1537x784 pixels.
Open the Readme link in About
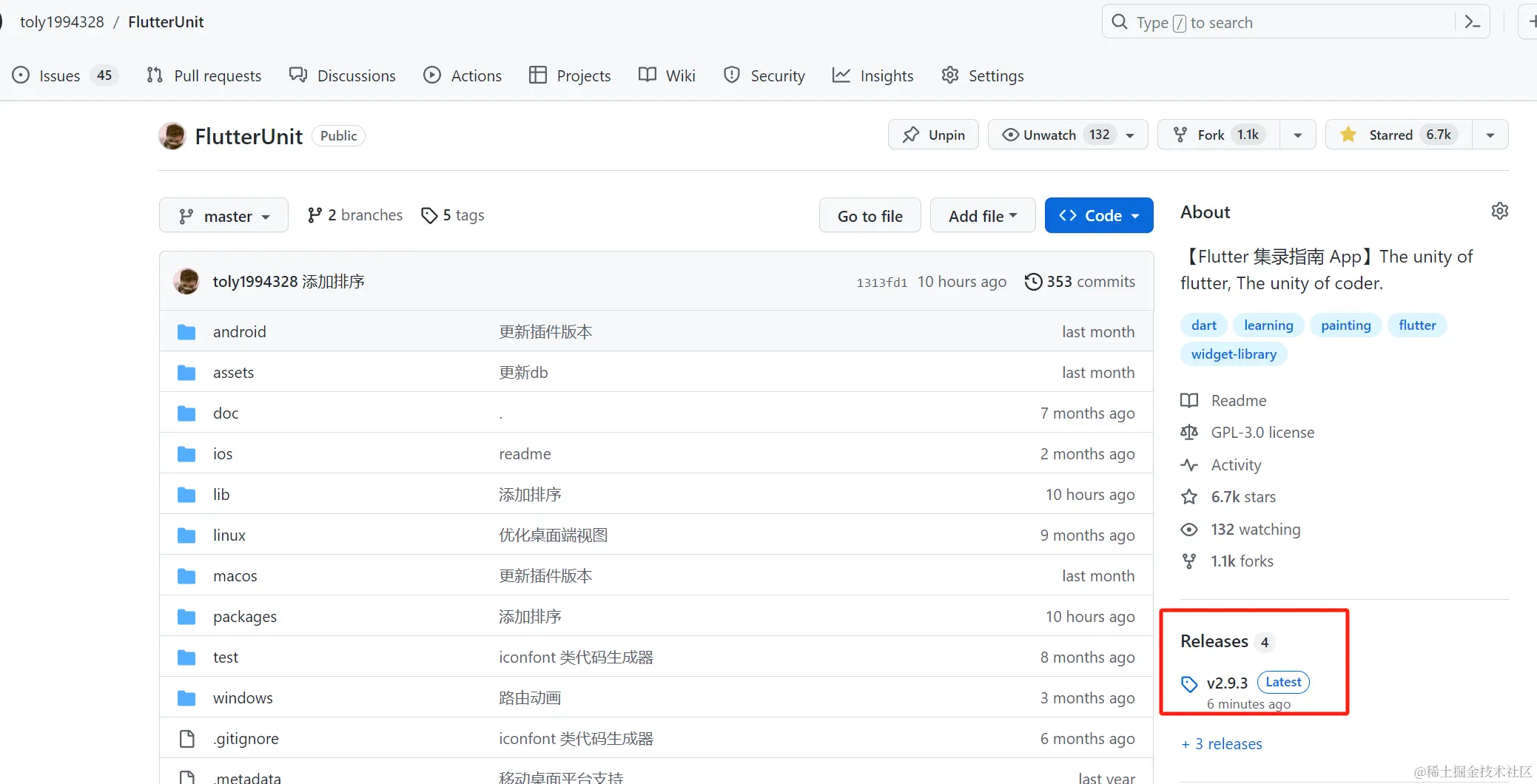pyautogui.click(x=1224, y=401)
